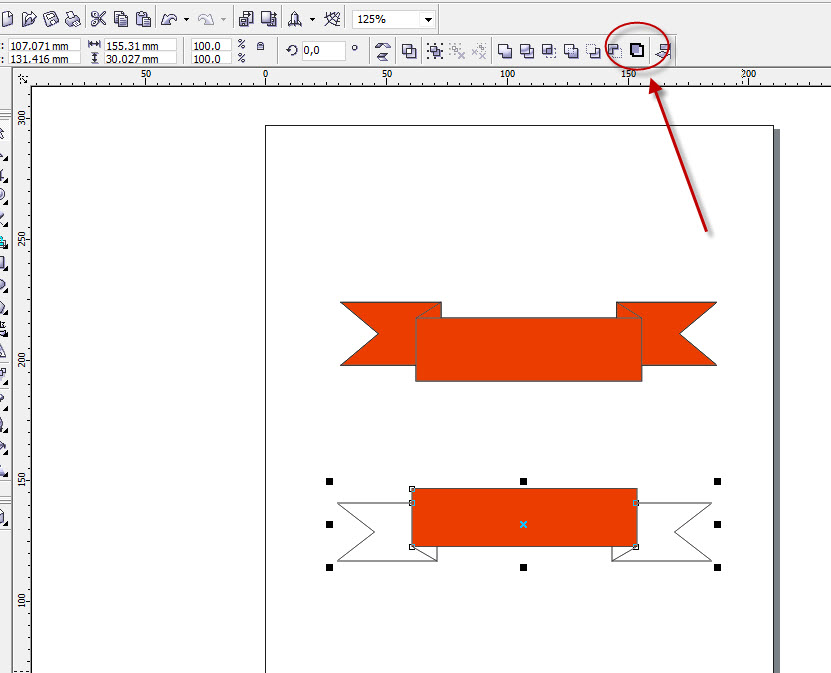Click the Combine objects button
831x673 pixels.
point(409,50)
